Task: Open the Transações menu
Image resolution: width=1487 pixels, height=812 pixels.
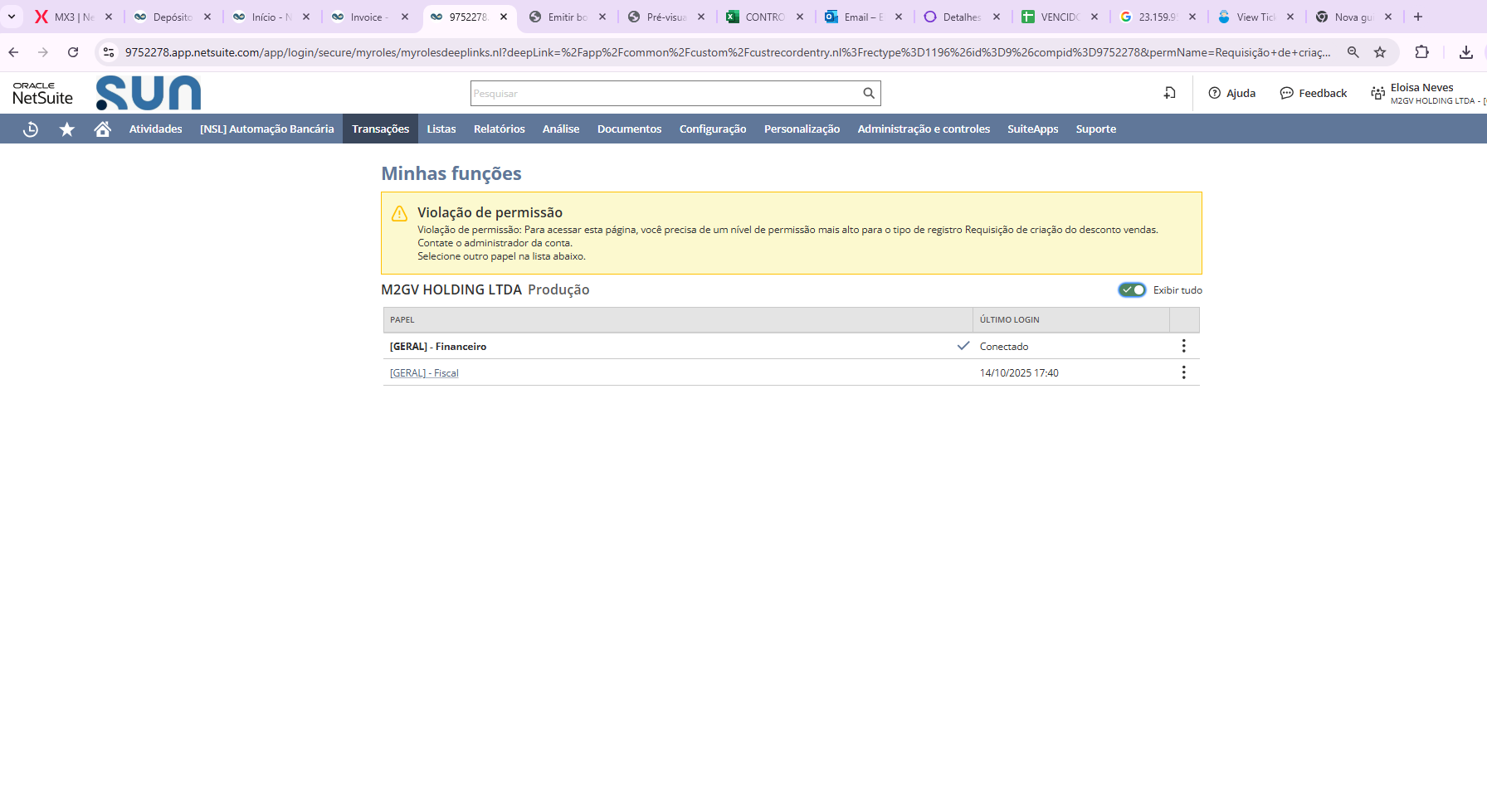Action: click(x=380, y=129)
